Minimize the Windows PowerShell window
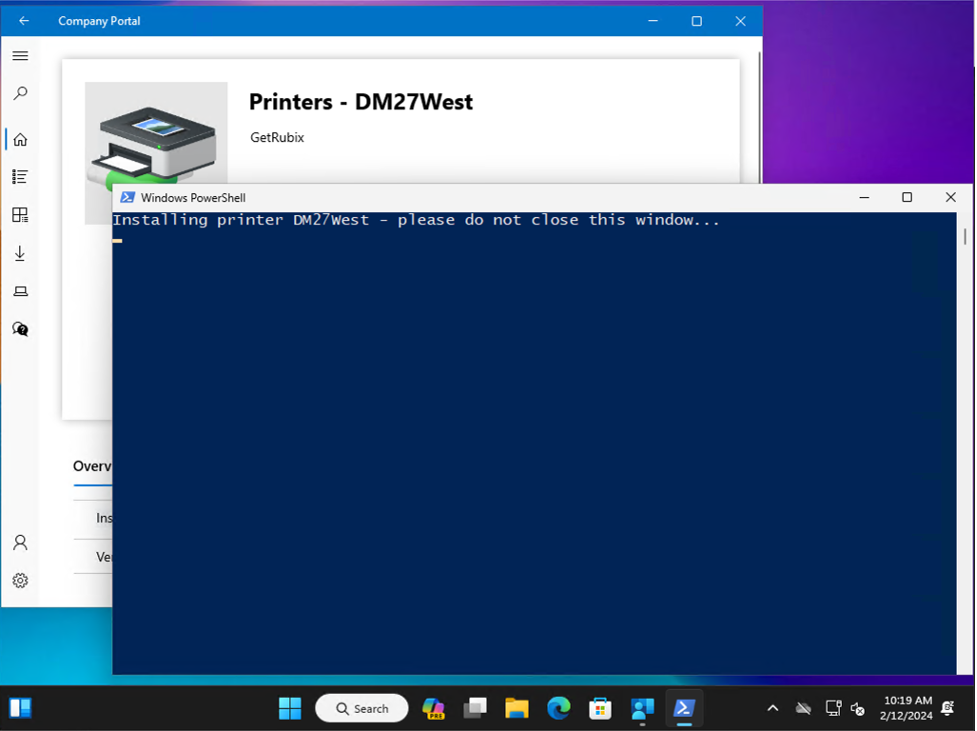The width and height of the screenshot is (977, 731). [x=864, y=198]
